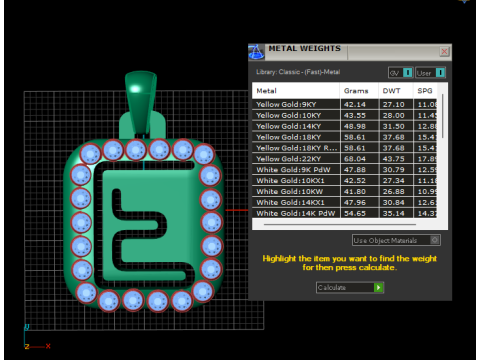Select Yellow Gold:14KY row
The width and height of the screenshot is (480, 360).
pyautogui.click(x=344, y=126)
